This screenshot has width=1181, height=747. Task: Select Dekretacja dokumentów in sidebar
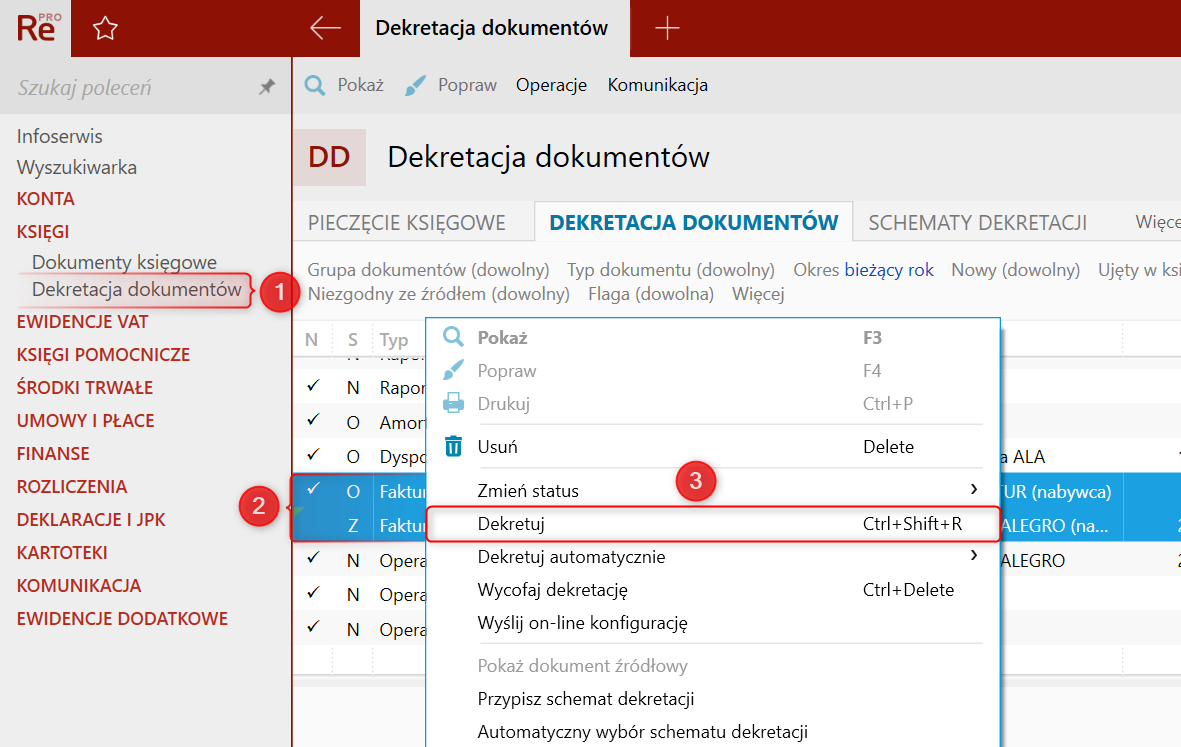pos(136,290)
